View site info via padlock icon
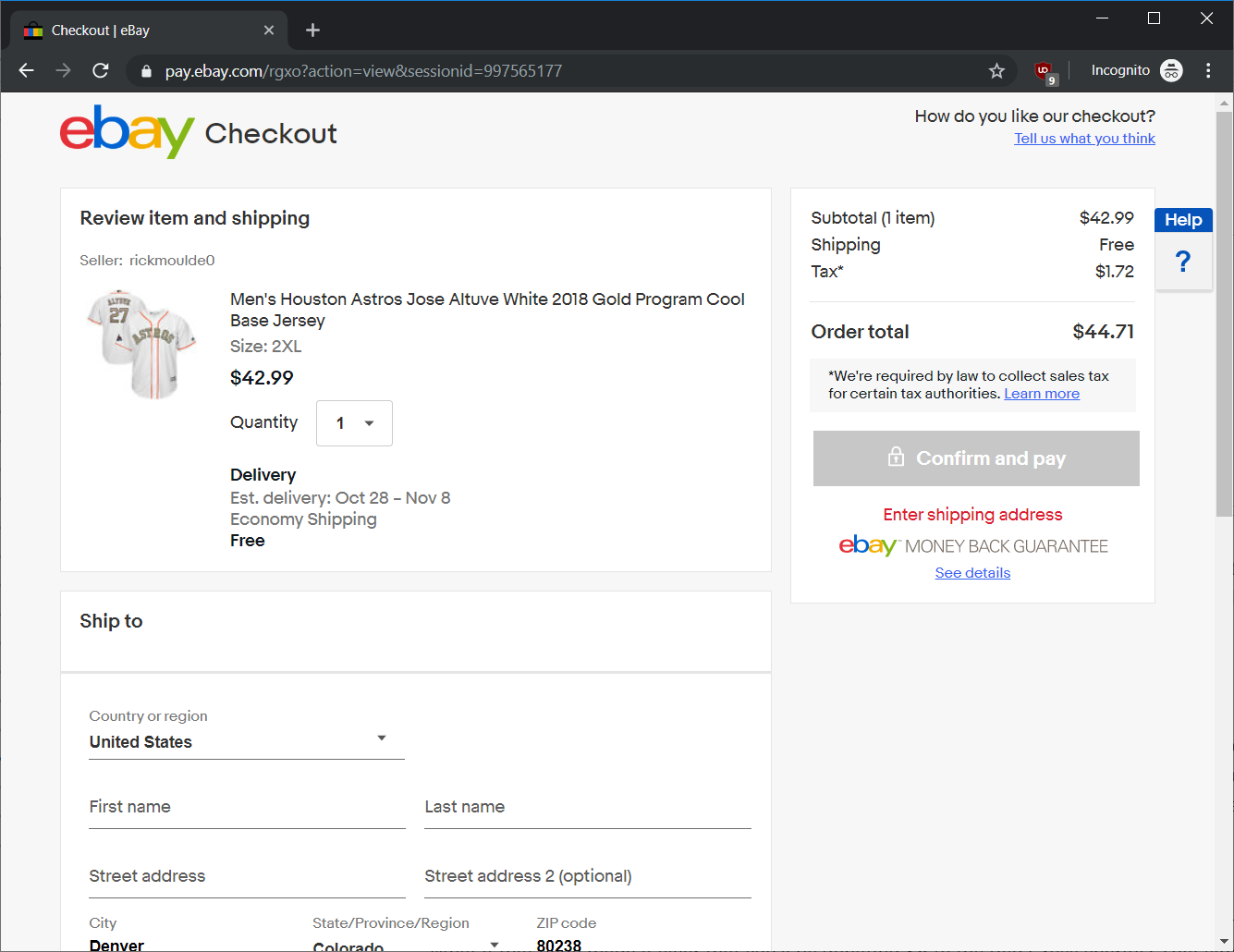Viewport: 1234px width, 952px height. point(146,71)
